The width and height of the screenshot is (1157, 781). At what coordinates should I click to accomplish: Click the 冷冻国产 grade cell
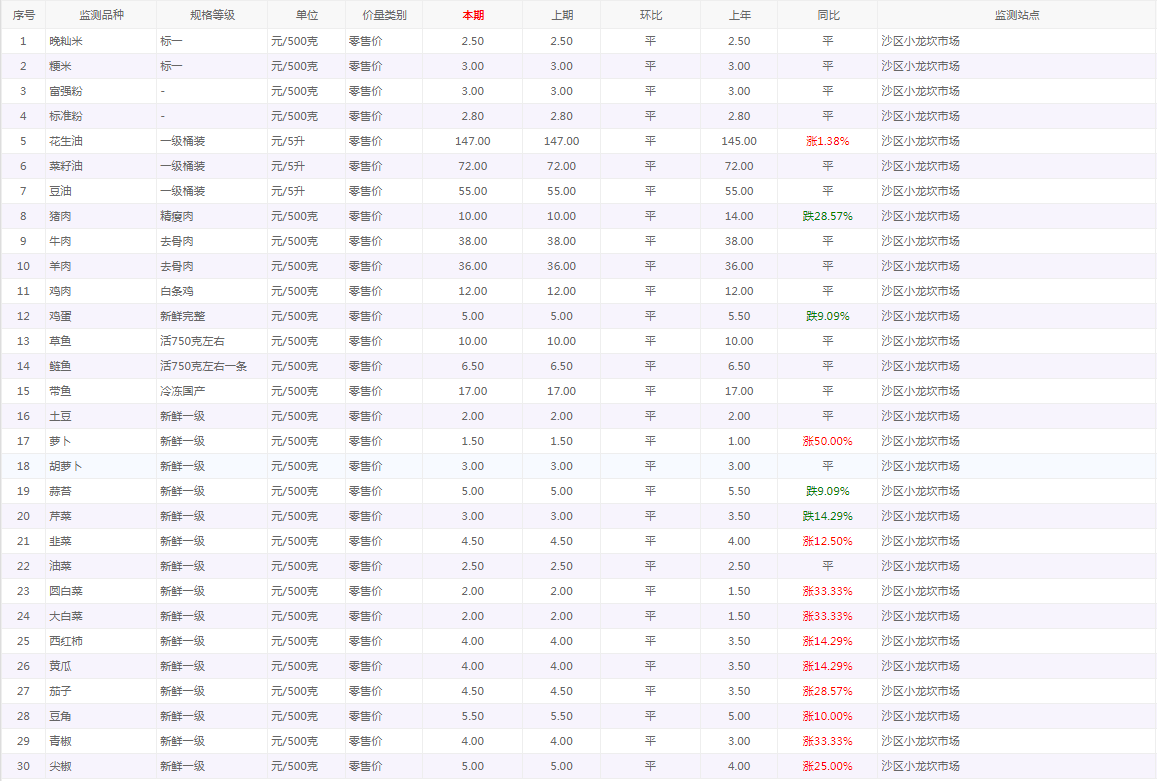182,391
